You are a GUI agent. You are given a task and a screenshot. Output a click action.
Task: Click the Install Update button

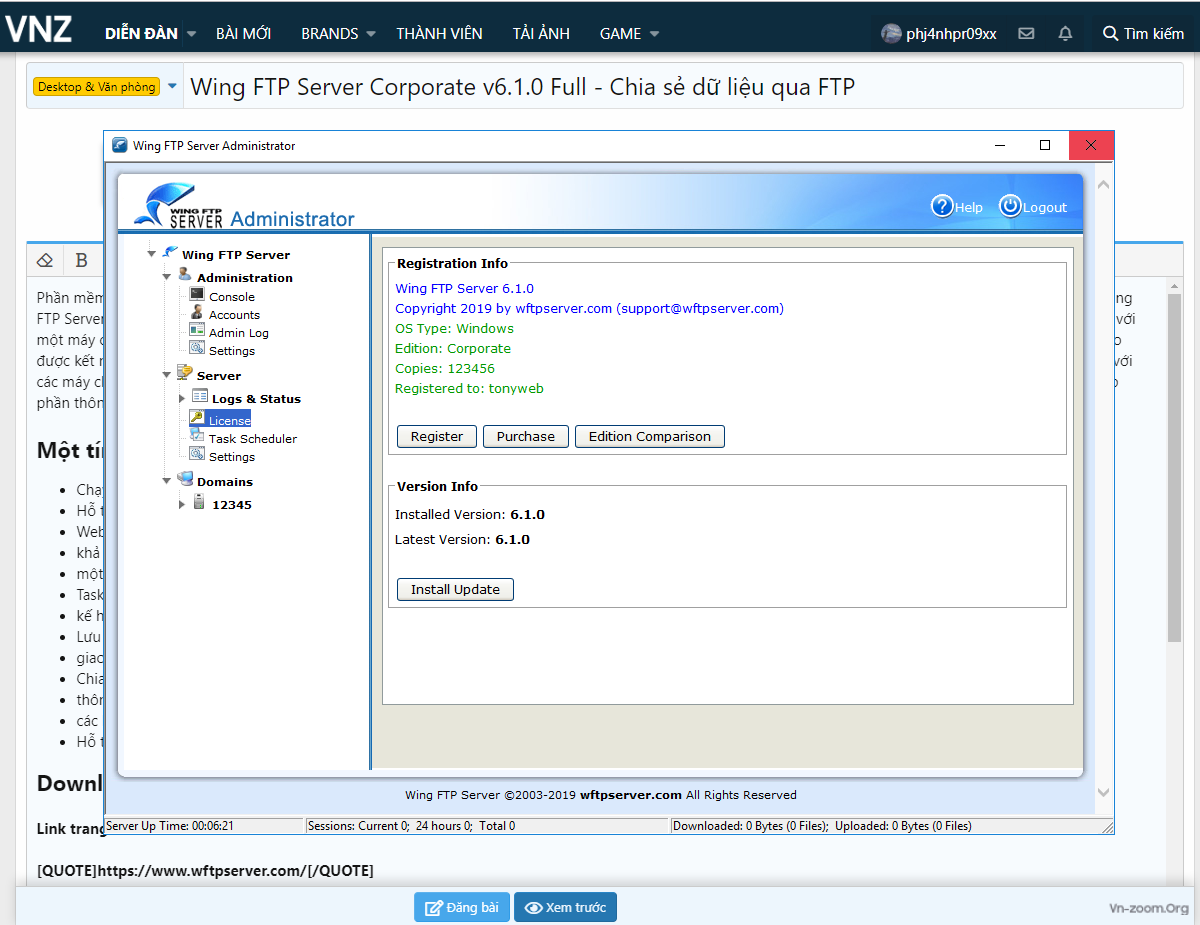pyautogui.click(x=455, y=589)
